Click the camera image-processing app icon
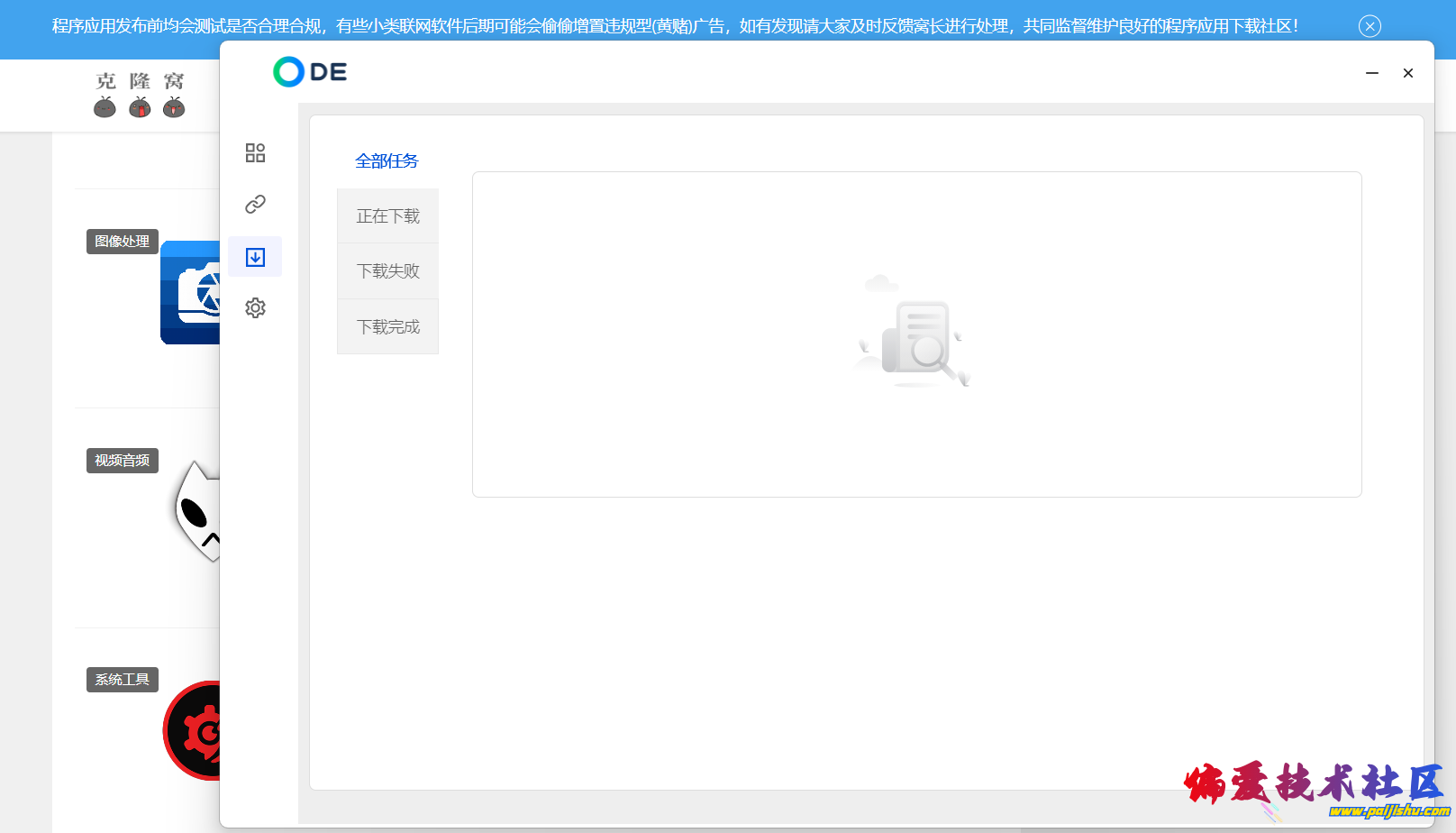1456x833 pixels. 191,292
